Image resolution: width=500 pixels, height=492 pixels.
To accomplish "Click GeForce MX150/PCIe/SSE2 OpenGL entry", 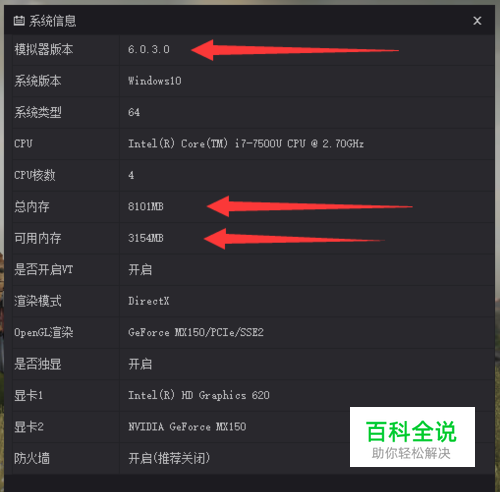I will (x=196, y=332).
